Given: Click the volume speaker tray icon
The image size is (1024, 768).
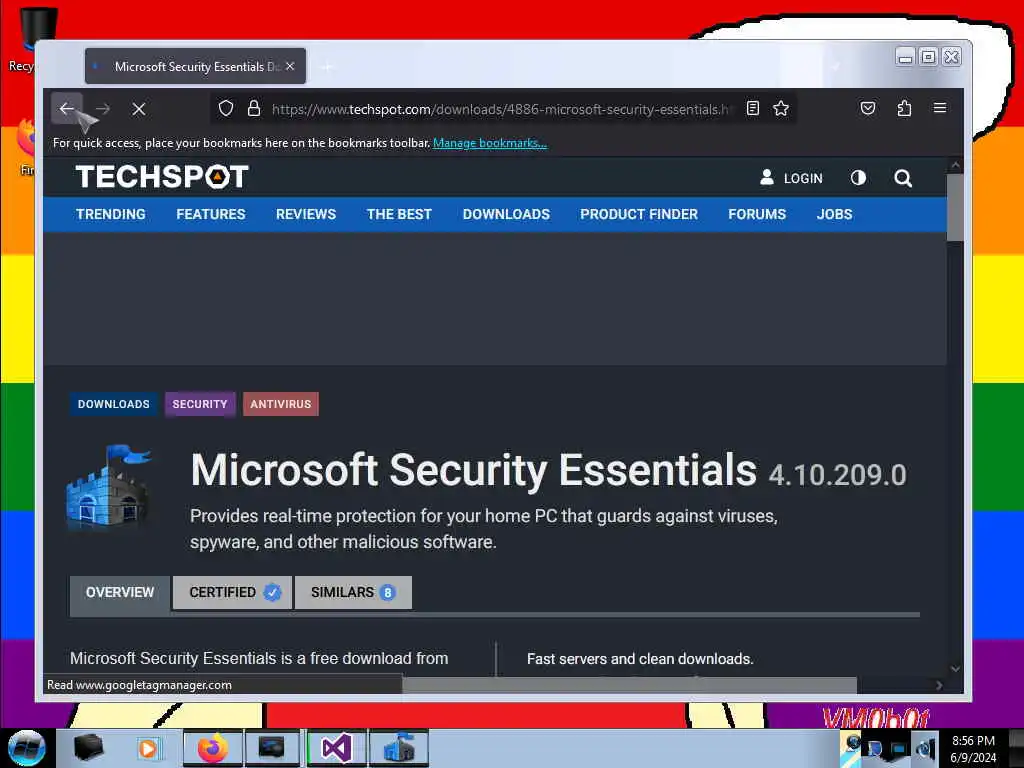Looking at the screenshot, I should [x=925, y=749].
